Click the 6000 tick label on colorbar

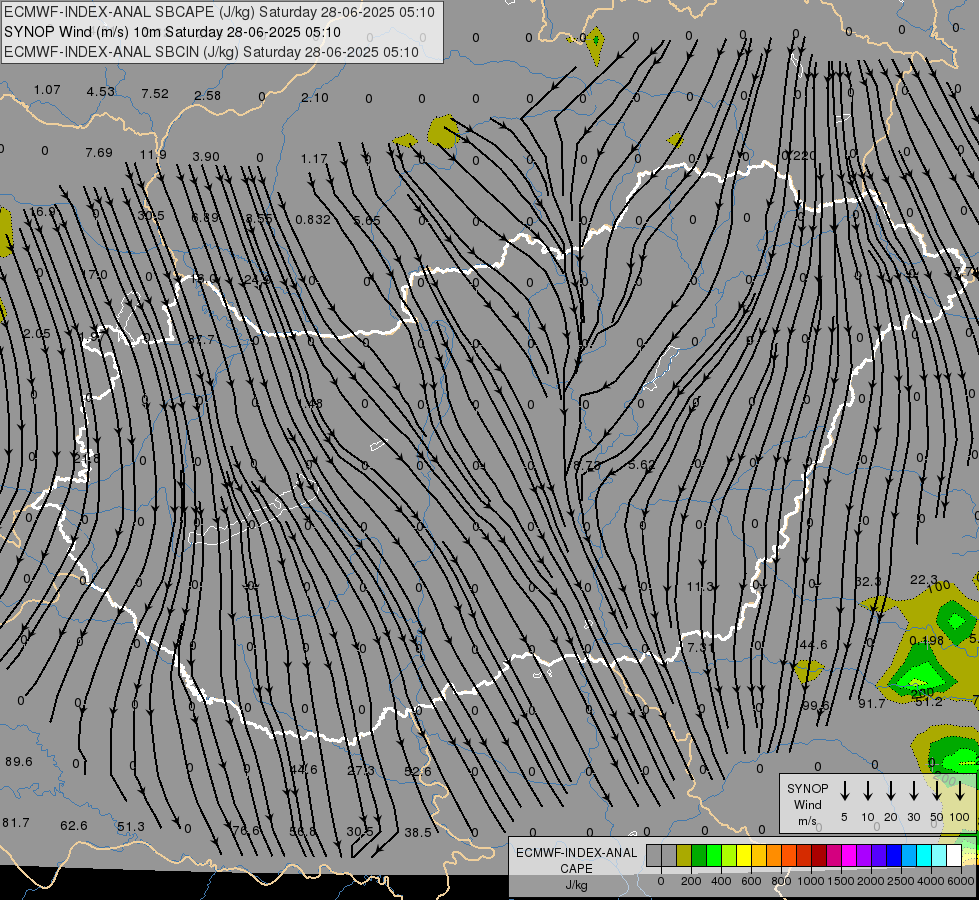click(961, 881)
